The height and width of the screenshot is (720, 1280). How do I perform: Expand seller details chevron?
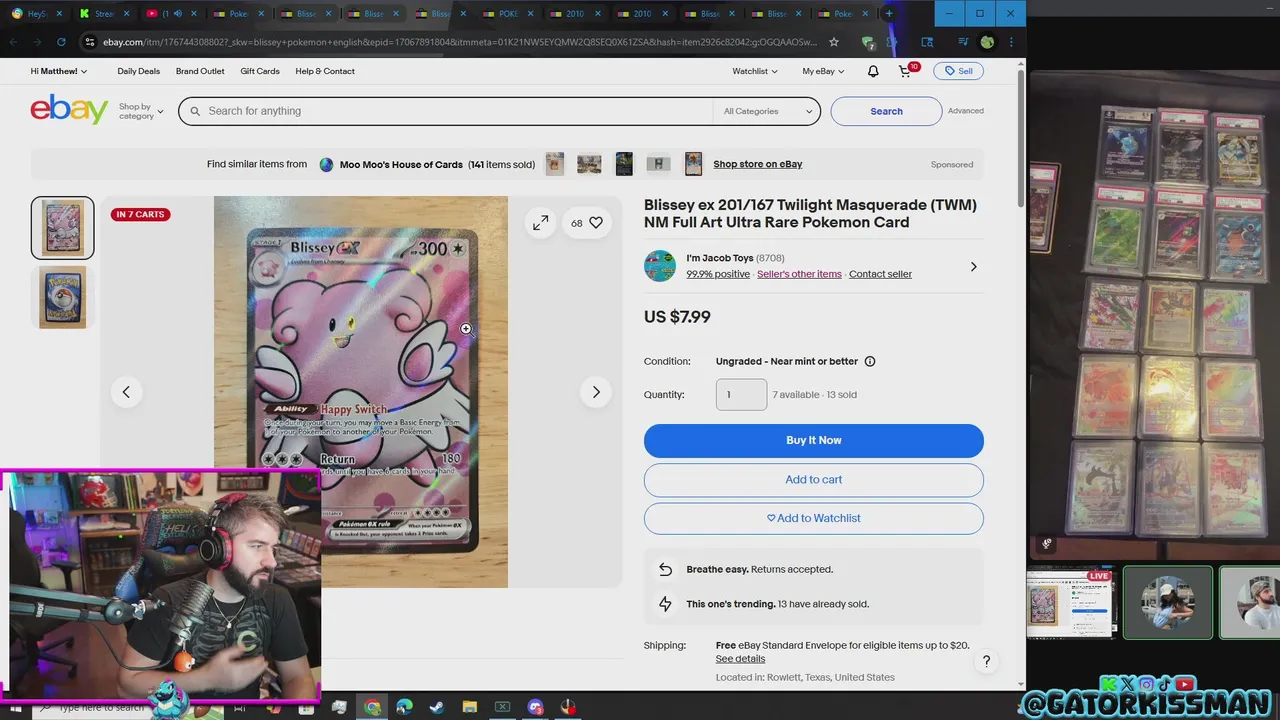coord(974,267)
